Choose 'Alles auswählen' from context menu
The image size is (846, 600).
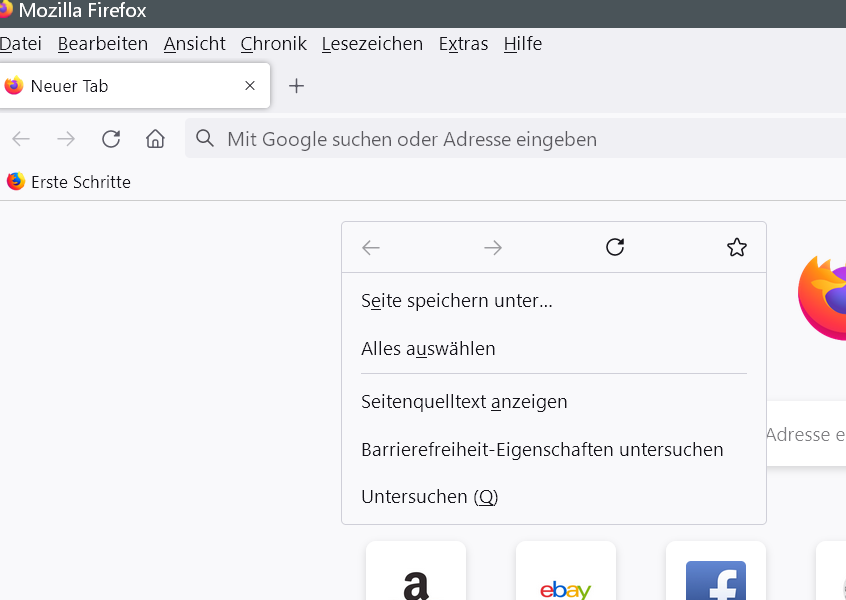click(428, 349)
